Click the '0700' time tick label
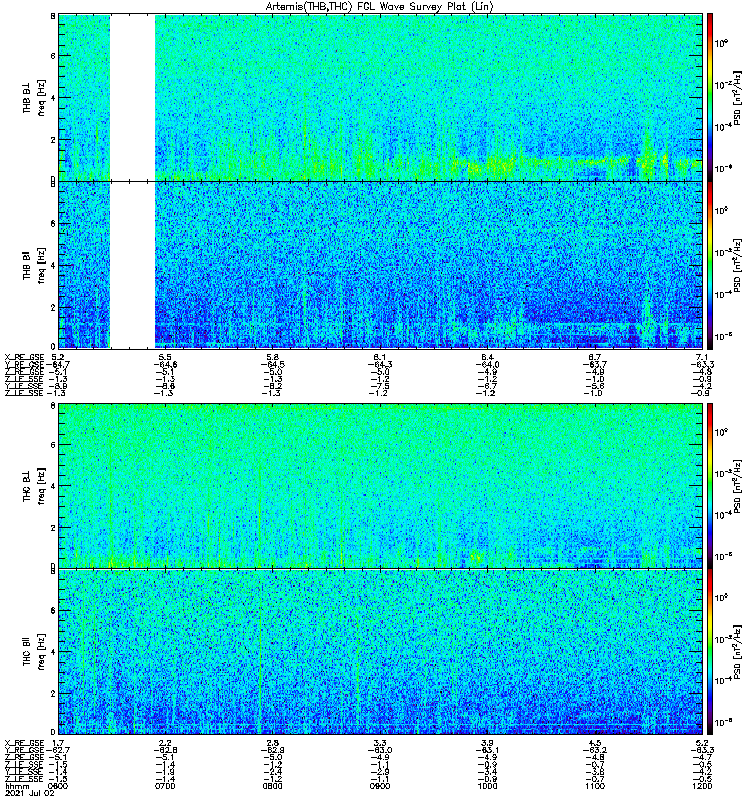This screenshot has width=750, height=800. tap(165, 786)
